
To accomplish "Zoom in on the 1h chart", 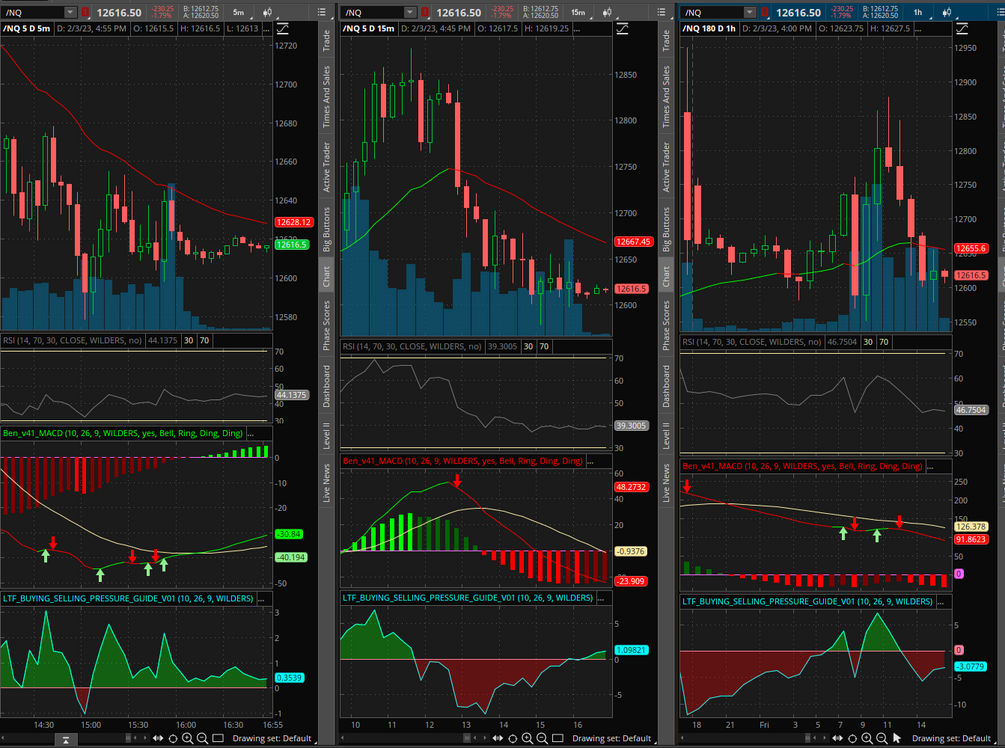I will click(x=867, y=738).
